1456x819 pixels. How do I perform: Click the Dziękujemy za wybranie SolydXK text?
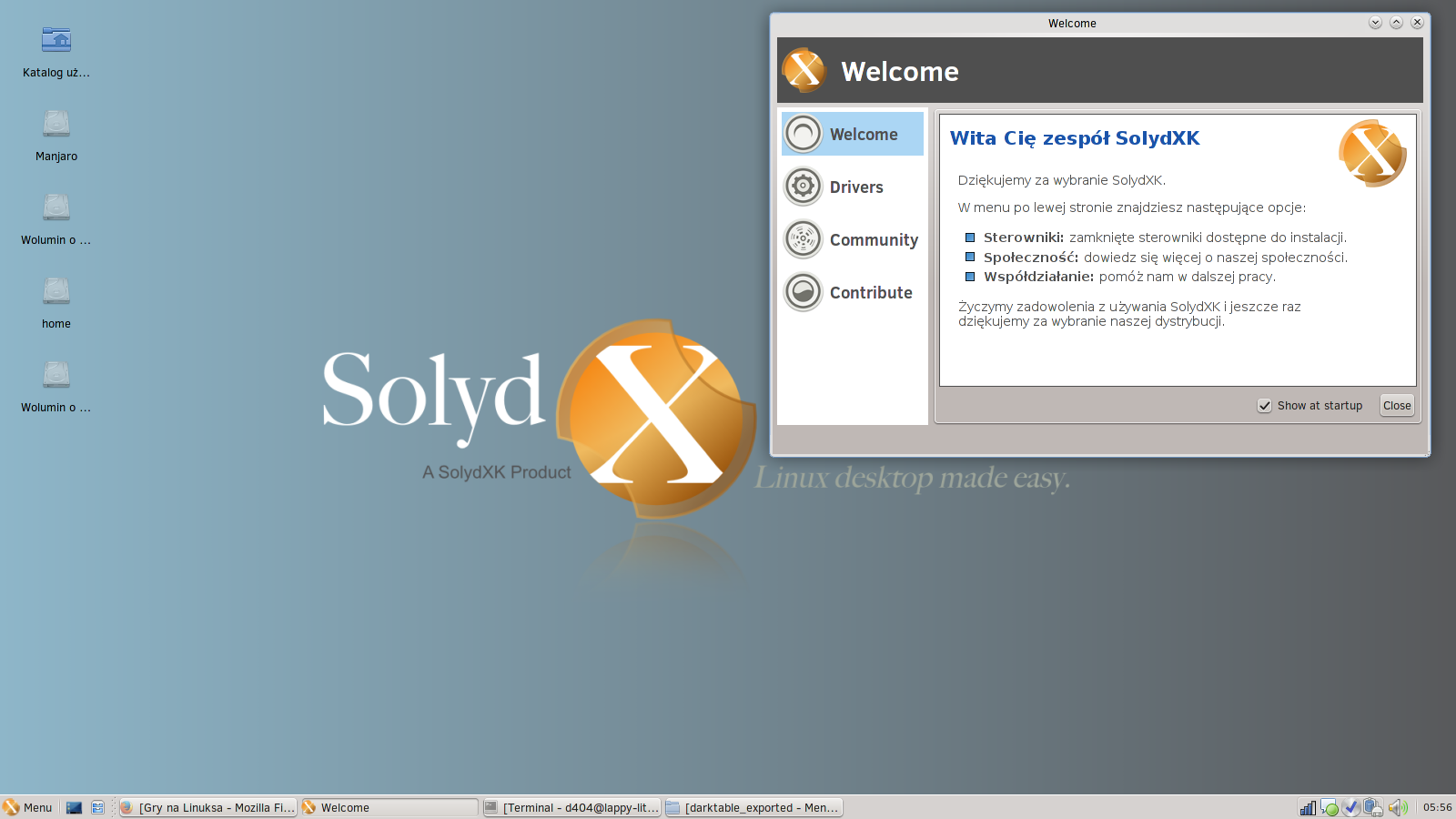pyautogui.click(x=1061, y=180)
